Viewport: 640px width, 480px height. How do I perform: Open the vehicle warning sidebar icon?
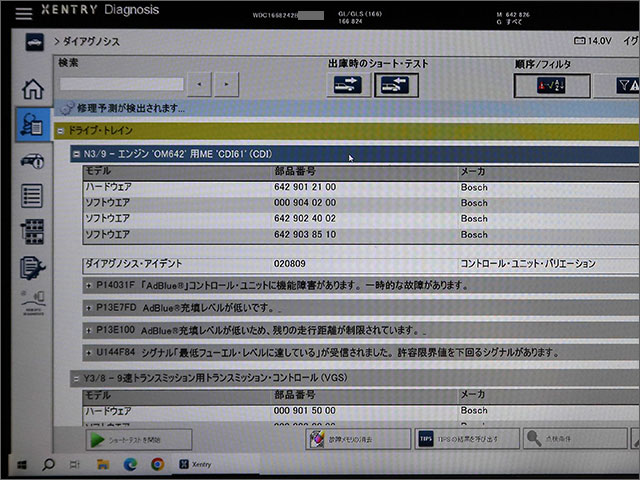click(x=33, y=161)
